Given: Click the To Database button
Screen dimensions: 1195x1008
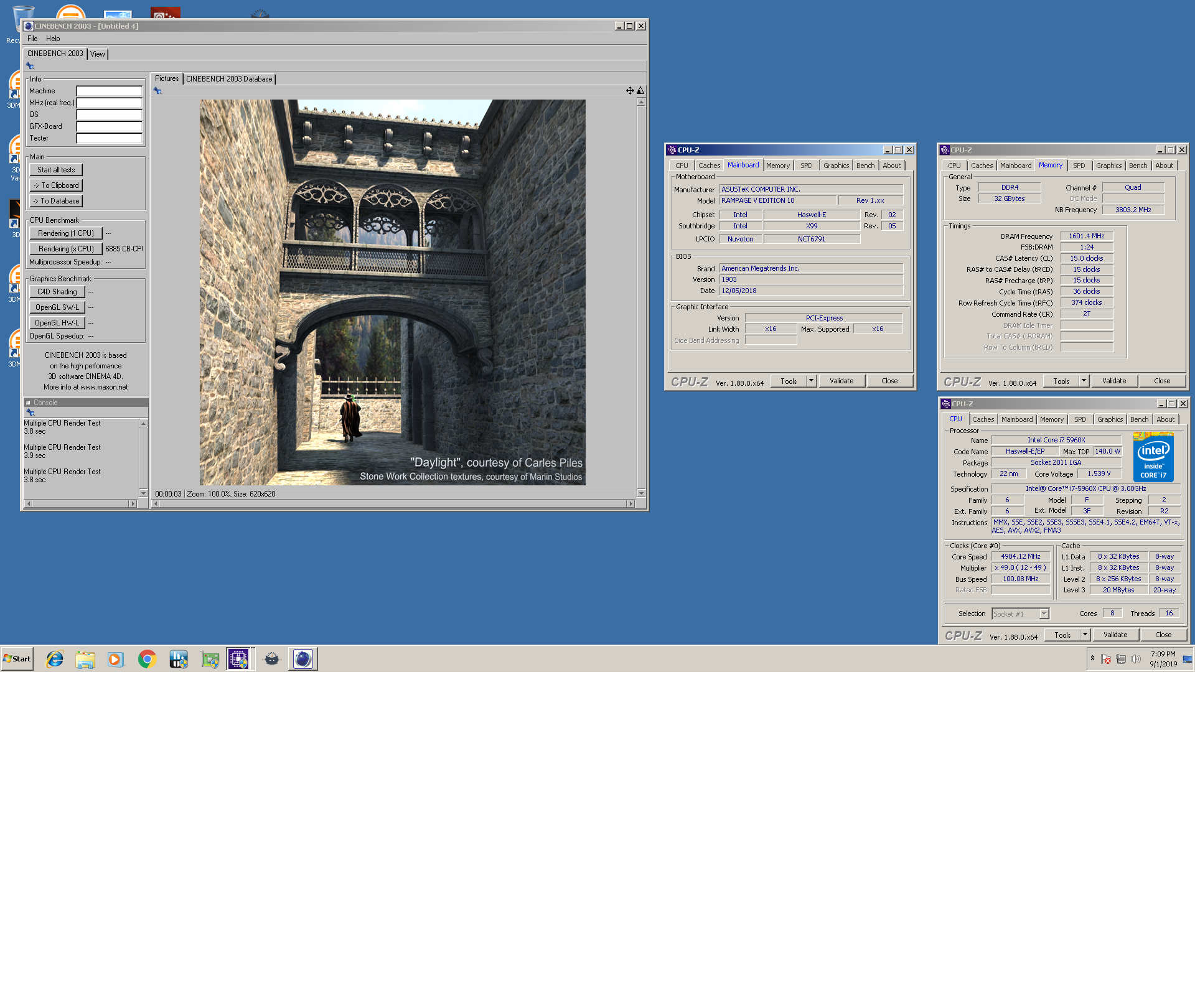Looking at the screenshot, I should 56,201.
